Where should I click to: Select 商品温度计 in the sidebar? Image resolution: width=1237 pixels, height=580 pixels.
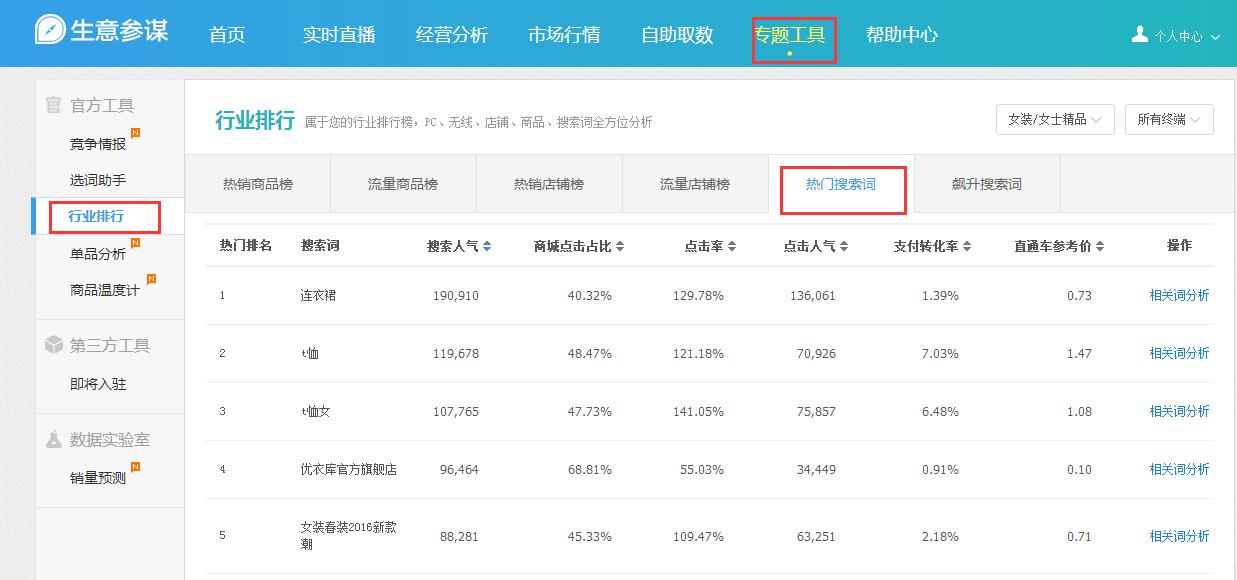click(x=105, y=290)
